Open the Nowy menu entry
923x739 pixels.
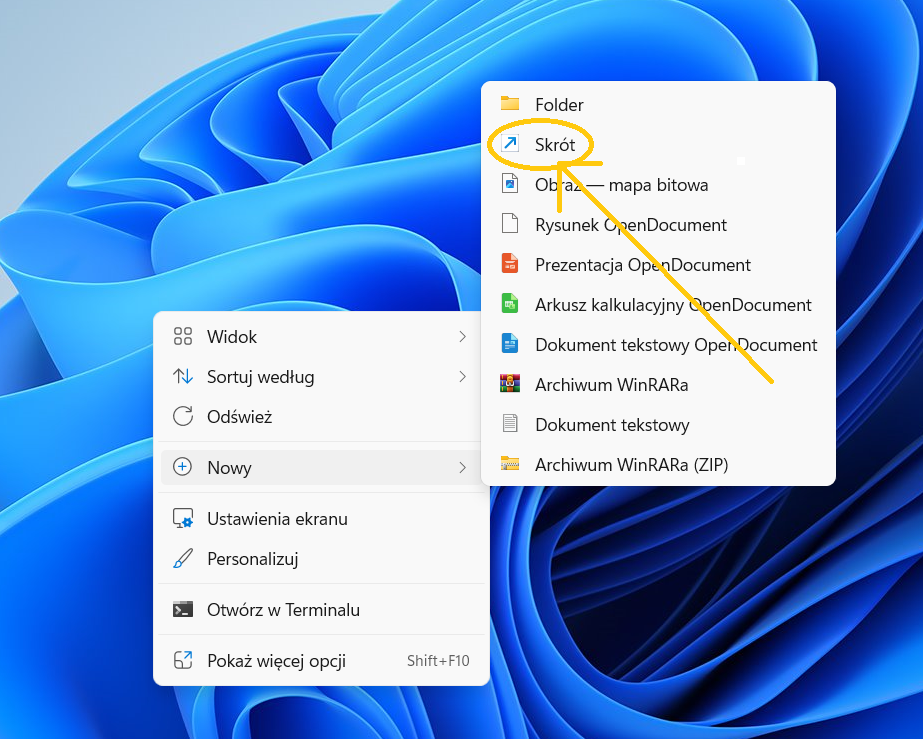[321, 467]
